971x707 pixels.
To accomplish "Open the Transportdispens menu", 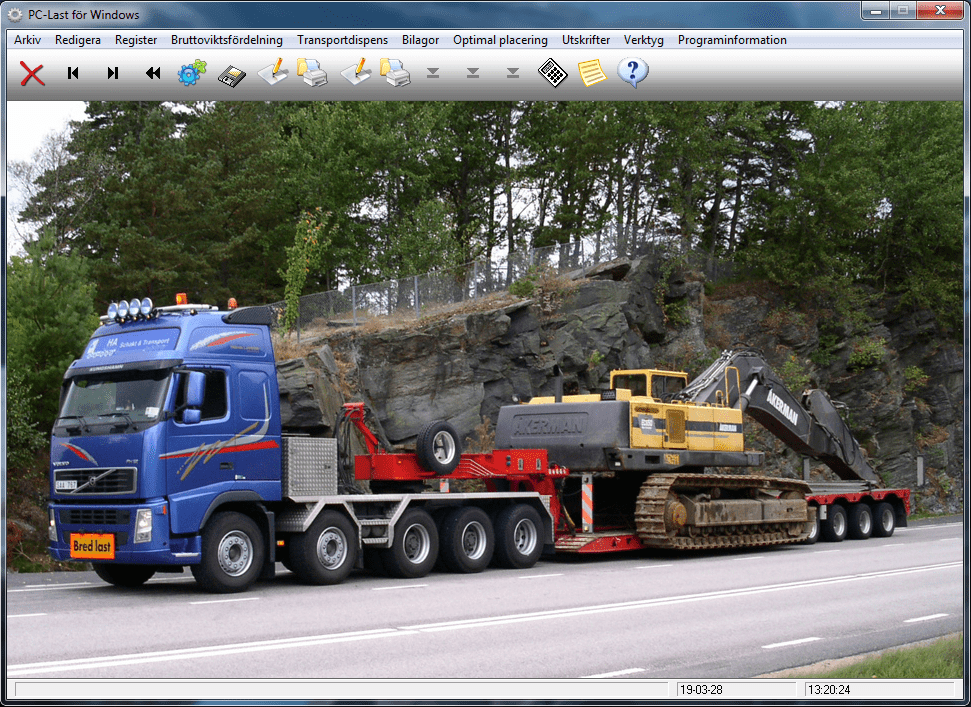I will [342, 40].
